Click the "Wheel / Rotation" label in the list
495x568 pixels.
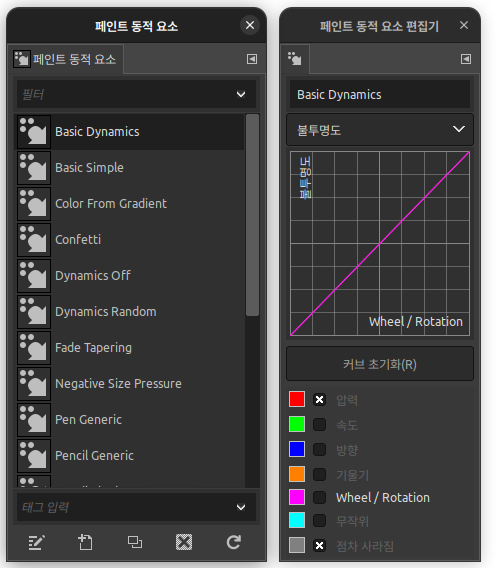pos(383,498)
